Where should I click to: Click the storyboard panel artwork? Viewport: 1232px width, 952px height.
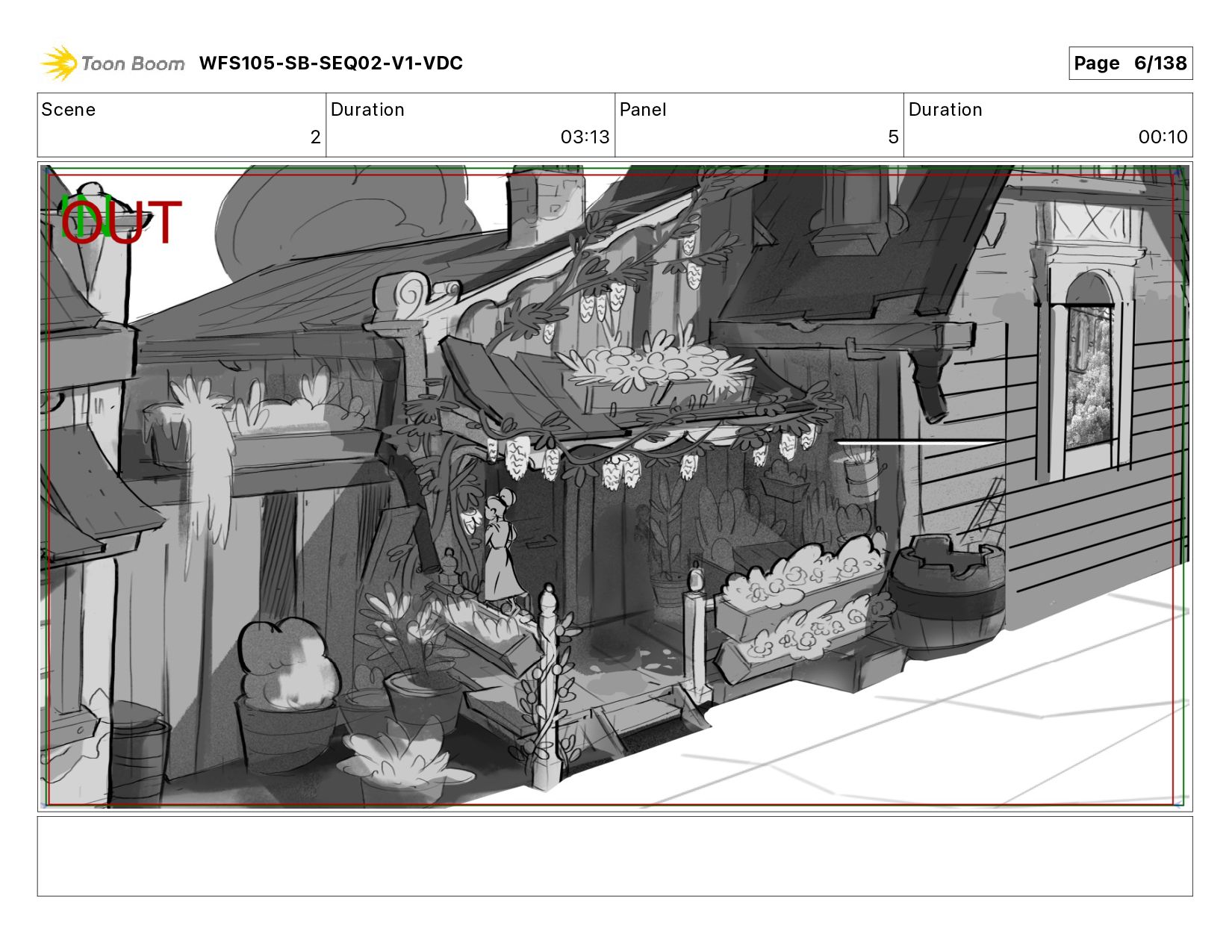(615, 487)
